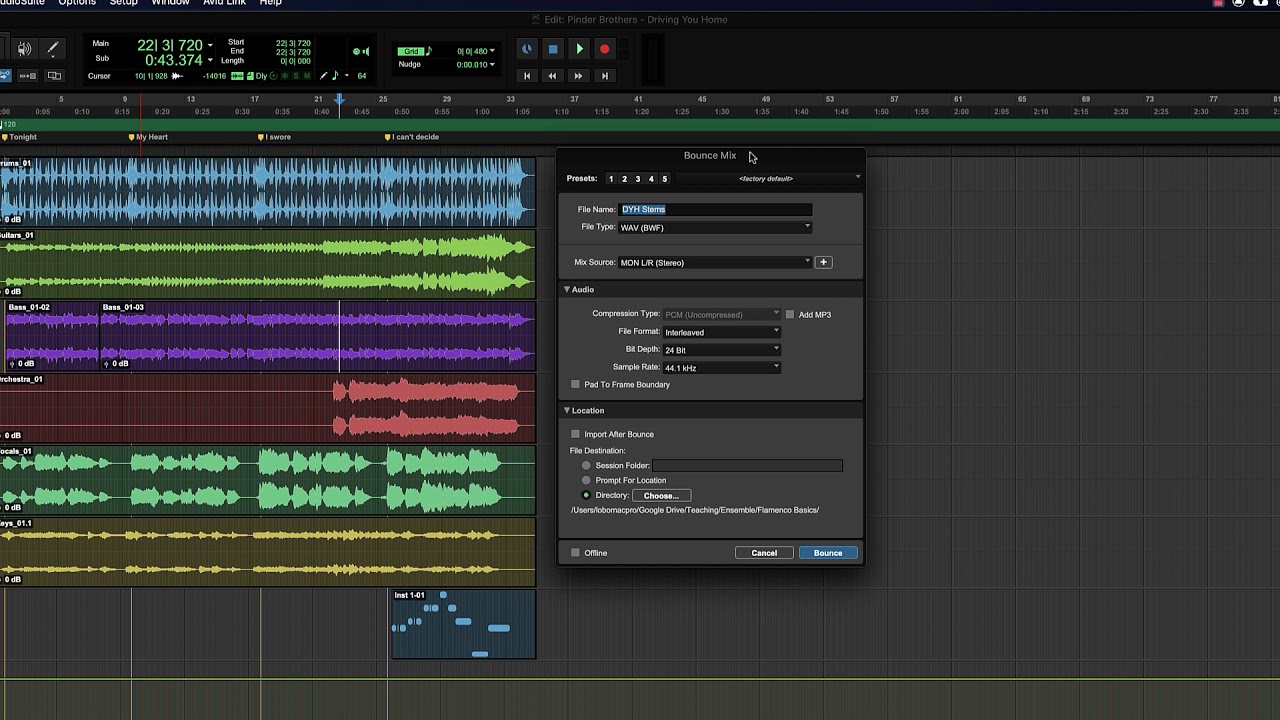Select the Scrubber speaker tool
The image size is (1280, 720).
point(24,48)
